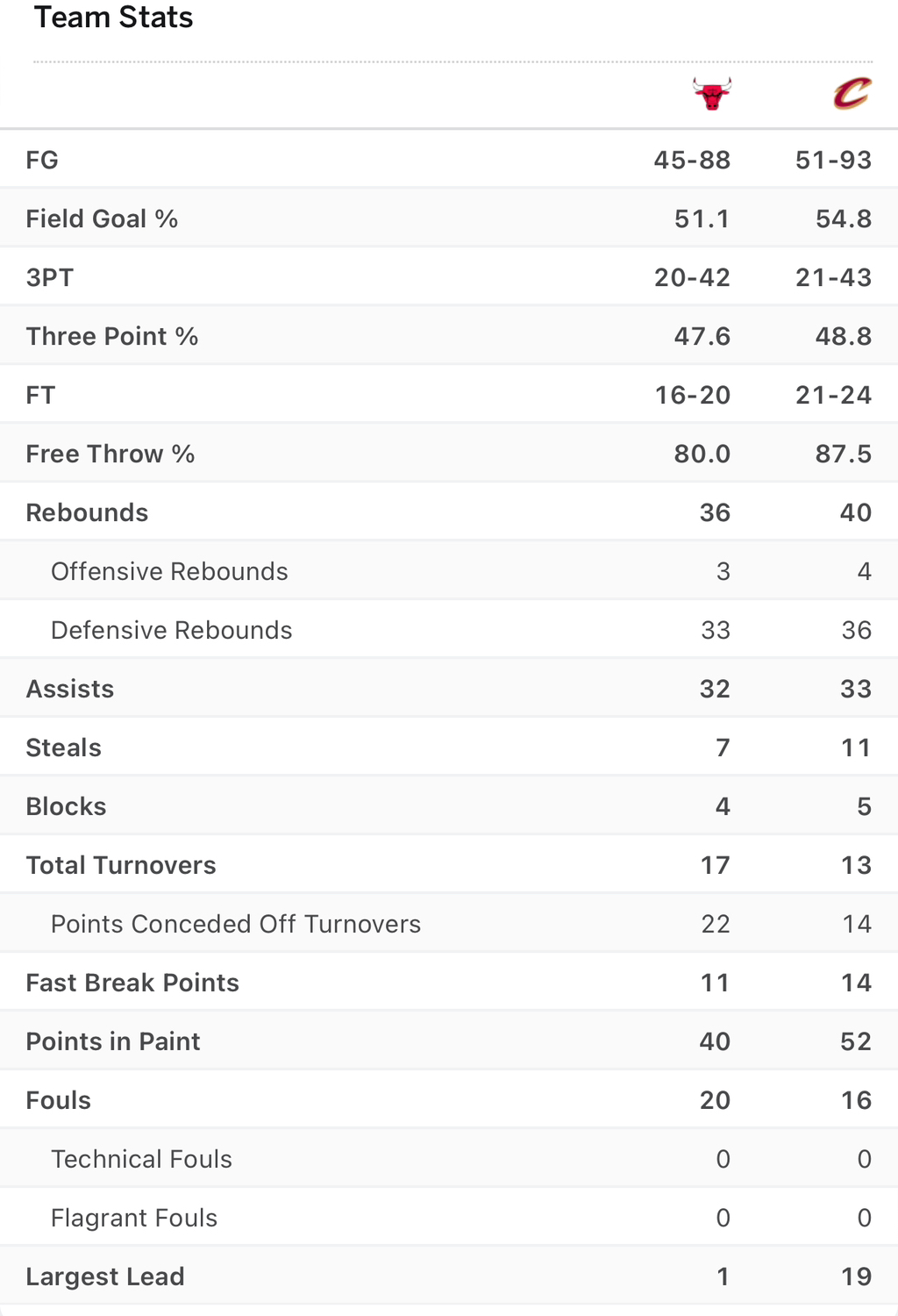The width and height of the screenshot is (898, 1316).
Task: Tap the Bulls 3PT value 20-42
Action: [x=692, y=277]
